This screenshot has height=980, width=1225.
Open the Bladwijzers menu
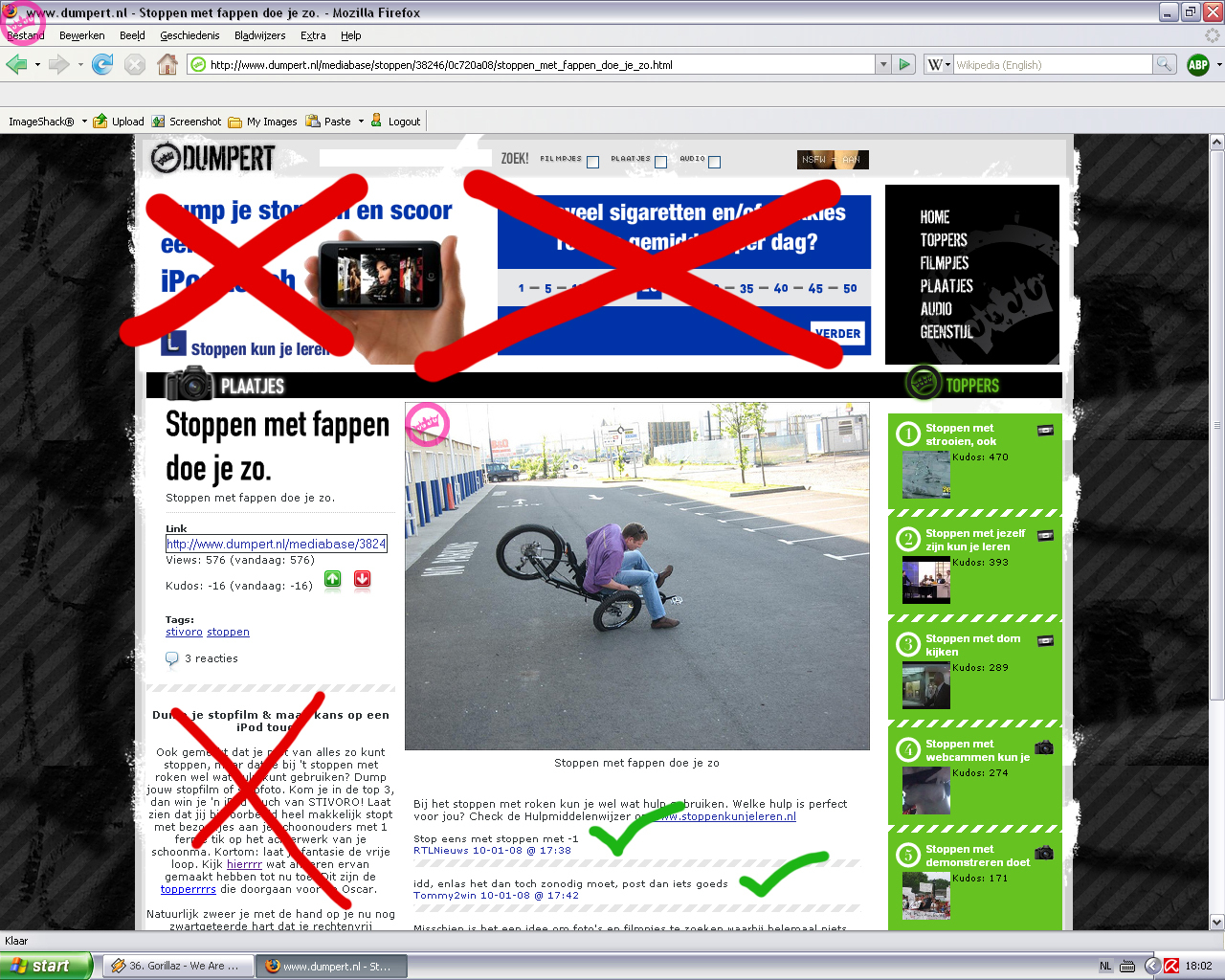(259, 35)
